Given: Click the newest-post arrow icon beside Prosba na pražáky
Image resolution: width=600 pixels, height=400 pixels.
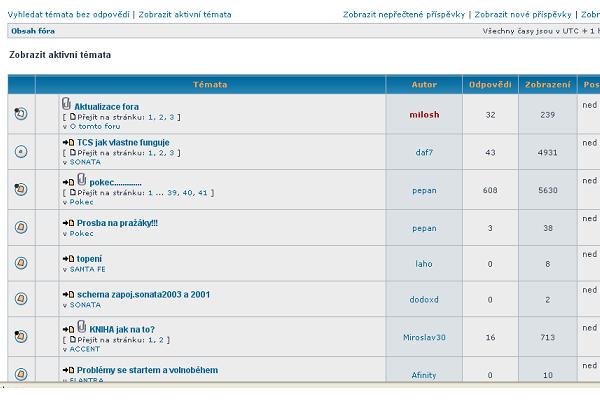Looking at the screenshot, I should (68, 223).
